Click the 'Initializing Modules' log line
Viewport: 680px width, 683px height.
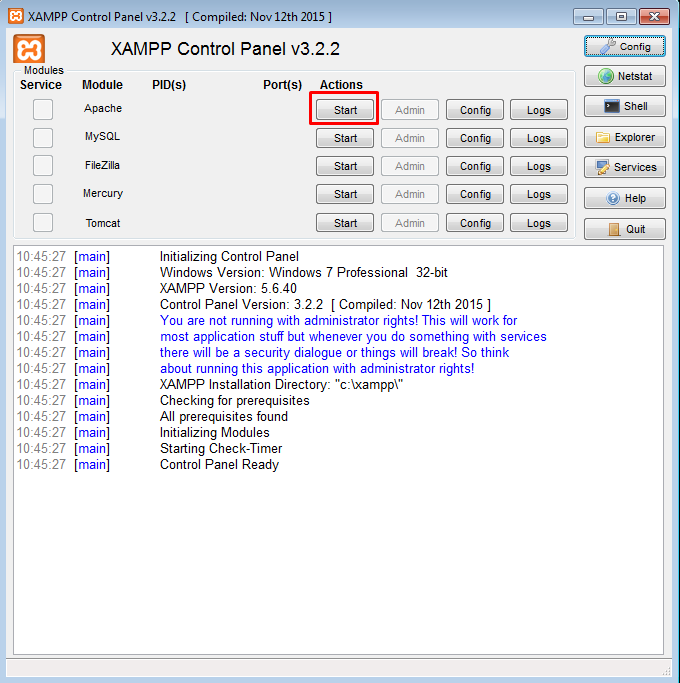pos(215,433)
